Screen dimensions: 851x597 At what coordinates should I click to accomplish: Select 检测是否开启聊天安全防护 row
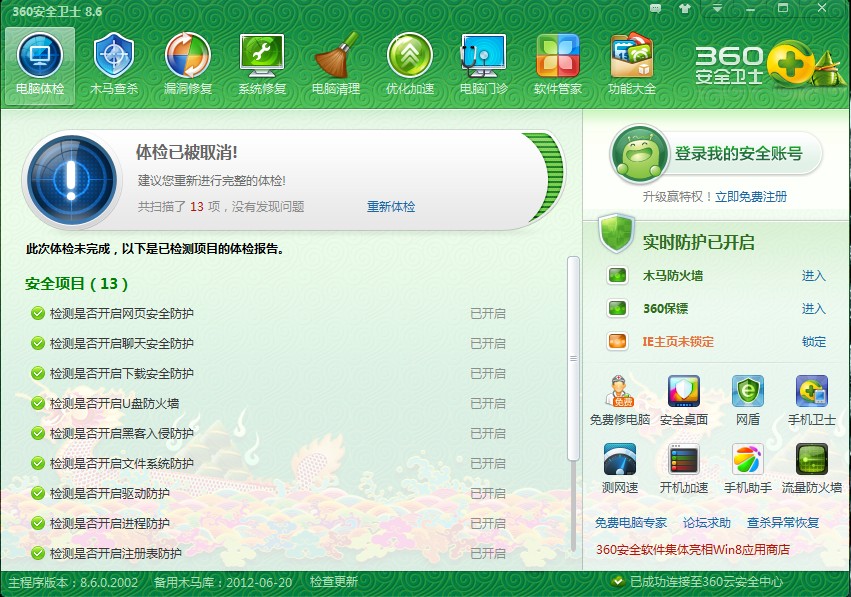(x=268, y=344)
